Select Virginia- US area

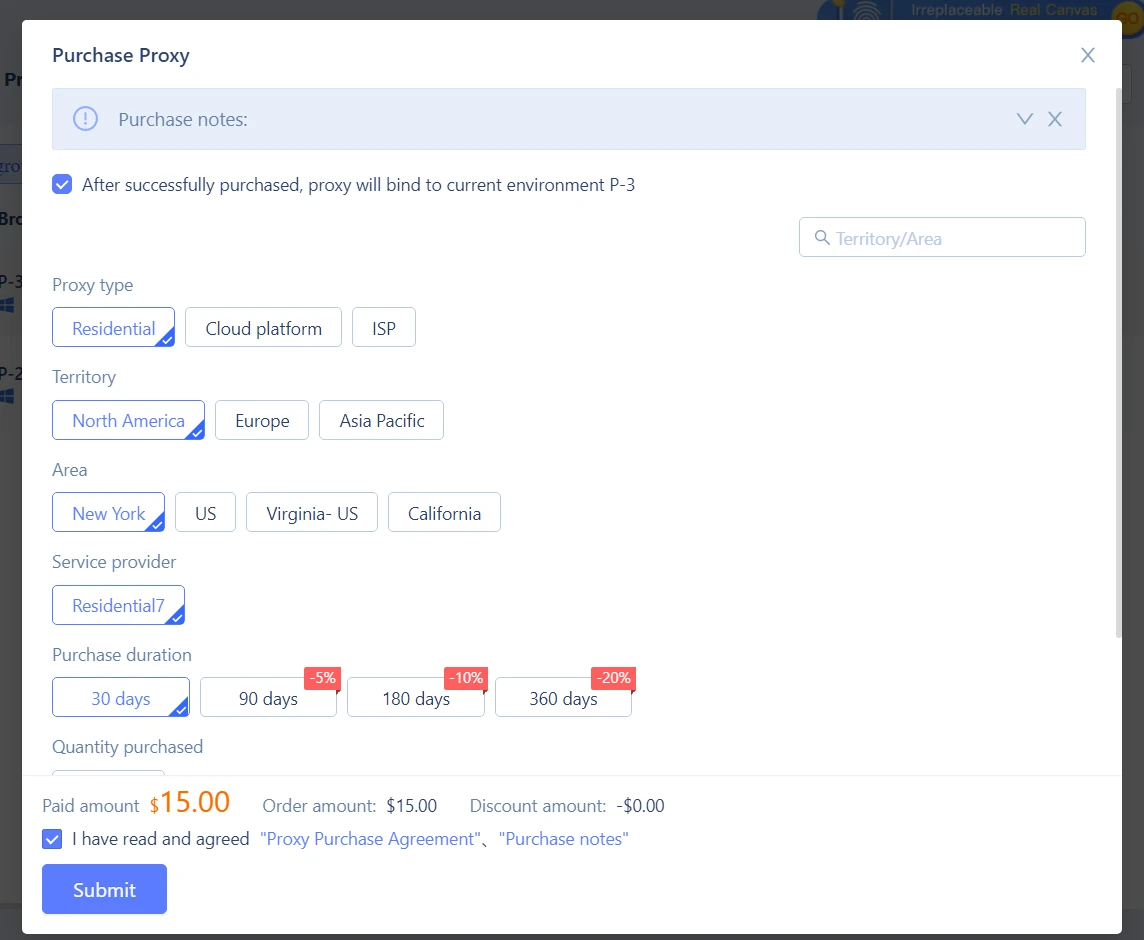click(x=312, y=513)
